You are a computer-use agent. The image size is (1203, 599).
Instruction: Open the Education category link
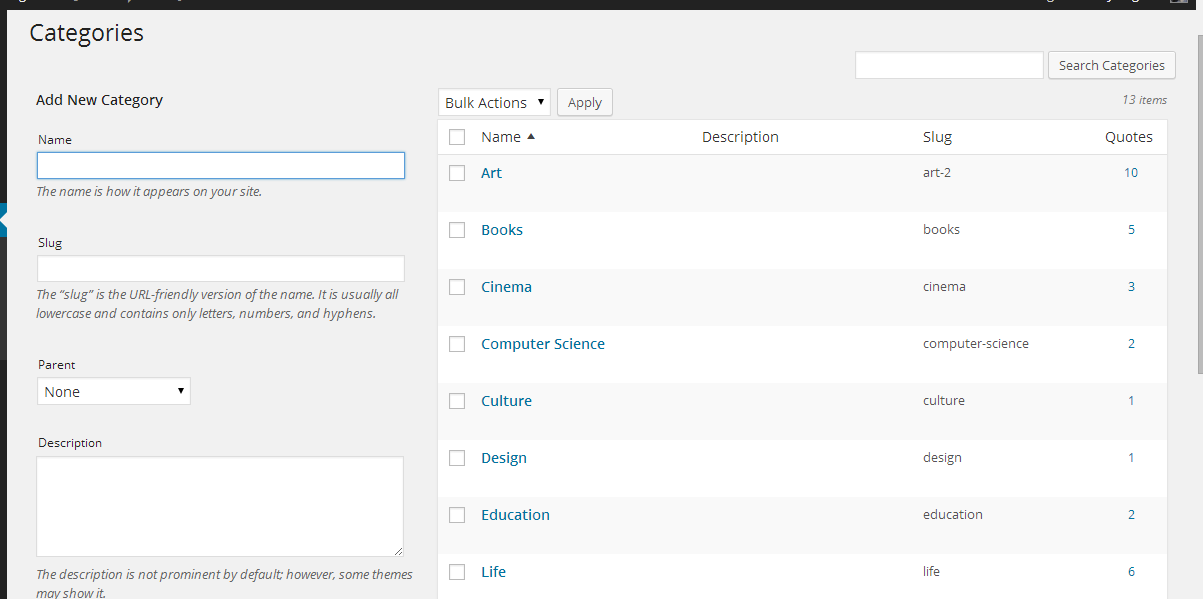515,515
